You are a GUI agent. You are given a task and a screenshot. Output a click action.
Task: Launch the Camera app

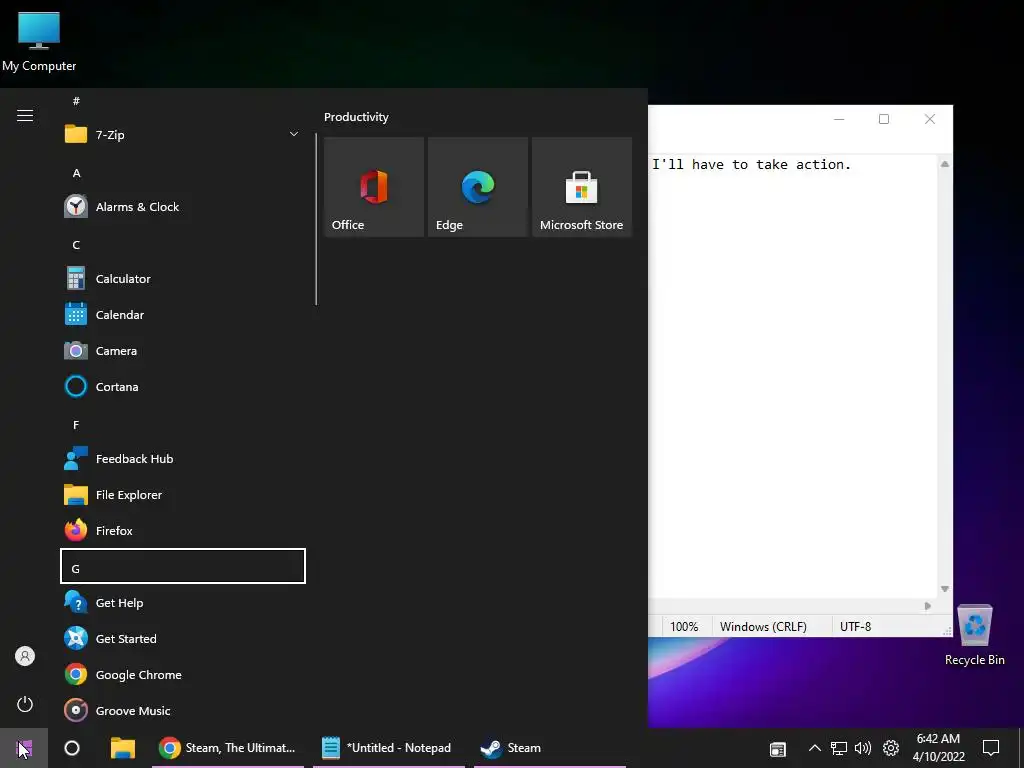182,351
